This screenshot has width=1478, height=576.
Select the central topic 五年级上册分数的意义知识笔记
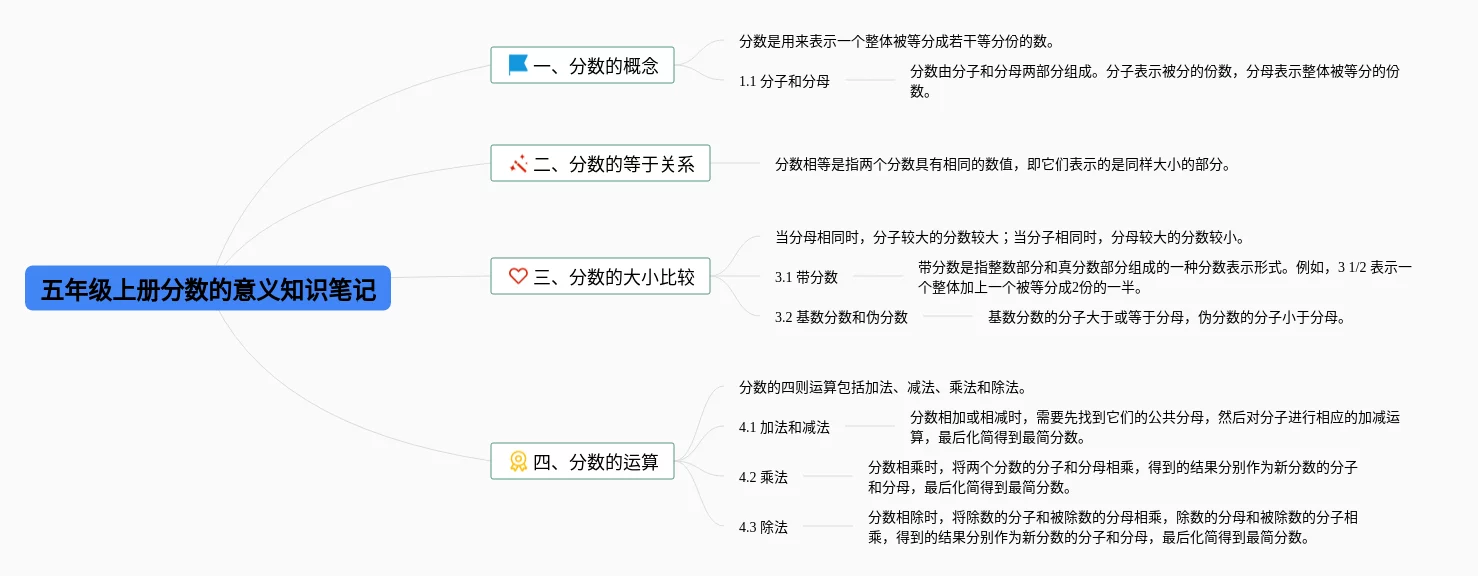(x=208, y=289)
